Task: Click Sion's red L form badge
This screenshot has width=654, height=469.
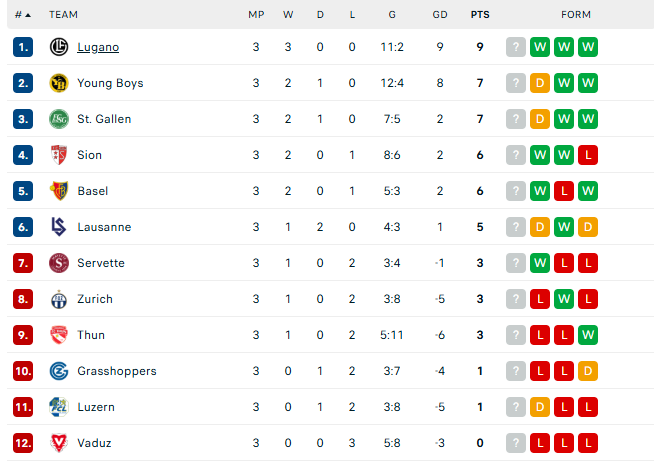Action: click(588, 155)
